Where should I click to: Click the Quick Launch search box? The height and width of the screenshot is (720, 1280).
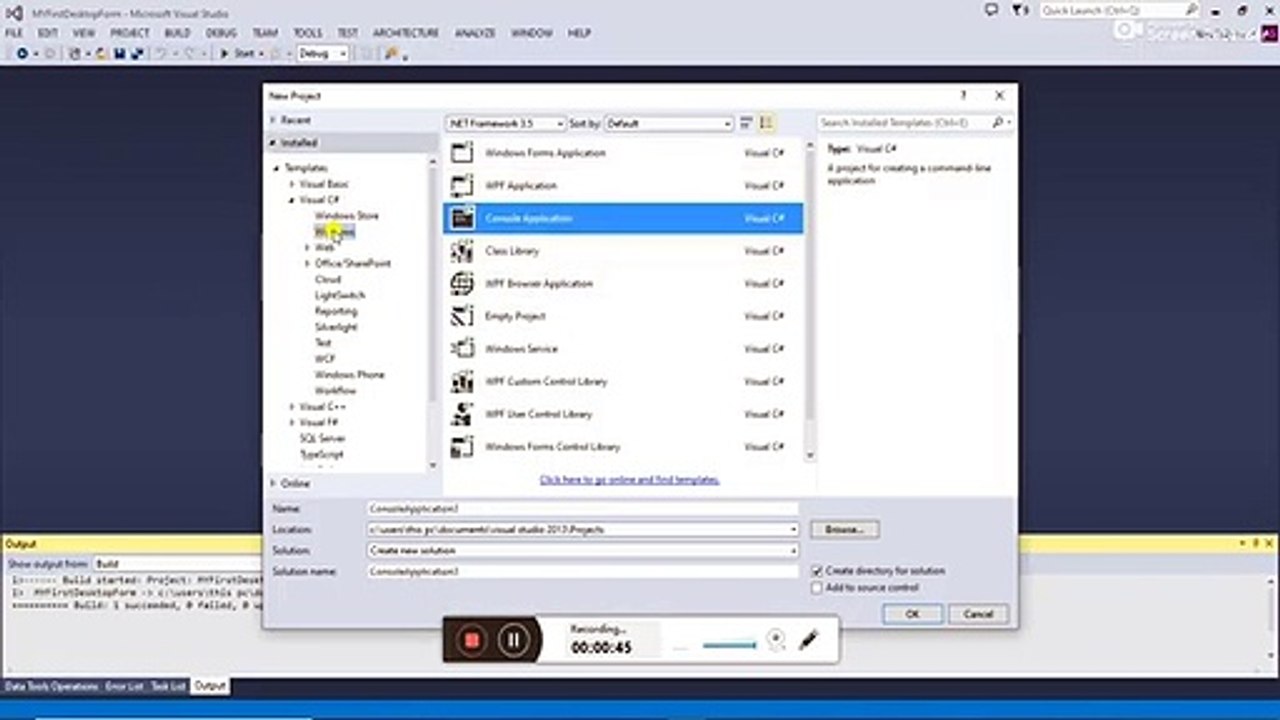[1120, 10]
